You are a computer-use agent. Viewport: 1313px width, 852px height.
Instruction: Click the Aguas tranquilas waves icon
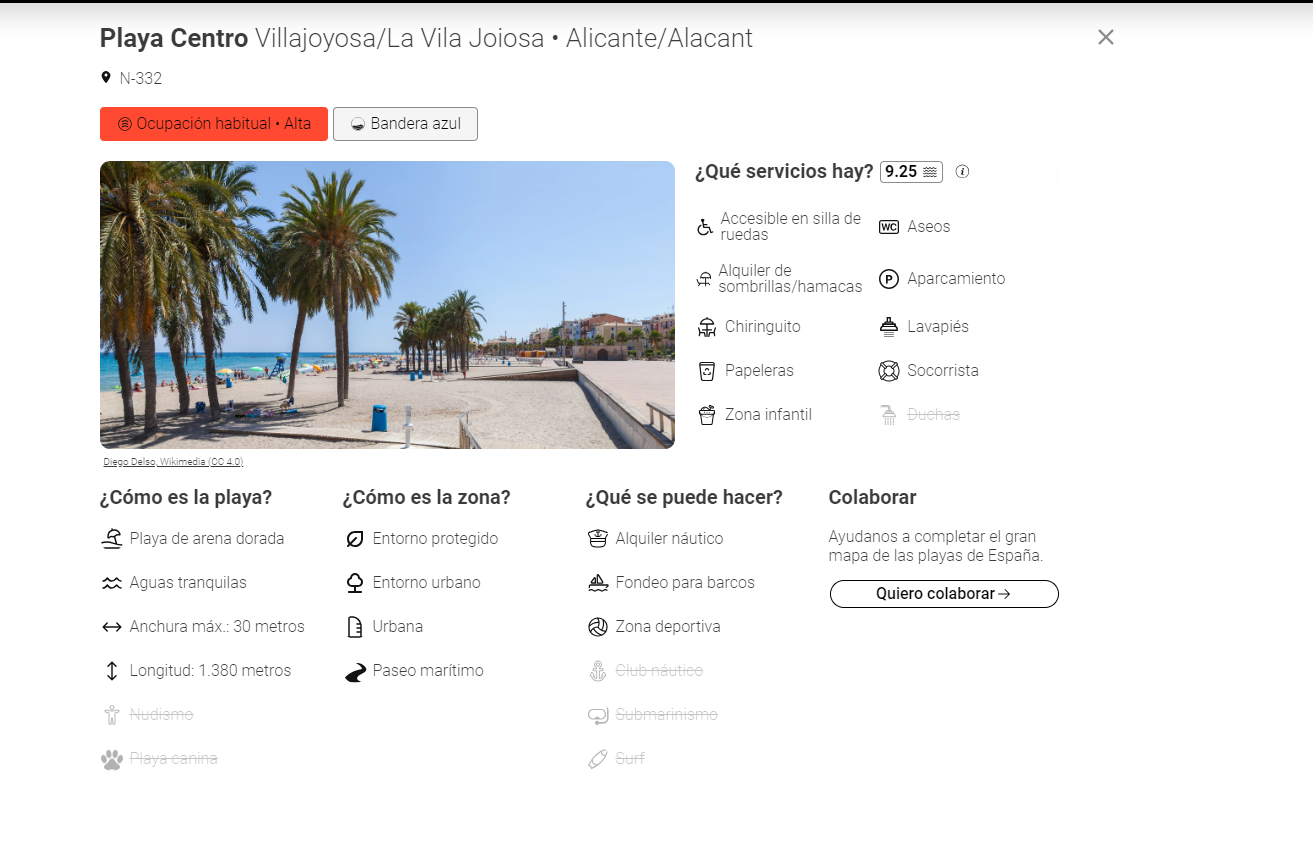click(x=111, y=583)
